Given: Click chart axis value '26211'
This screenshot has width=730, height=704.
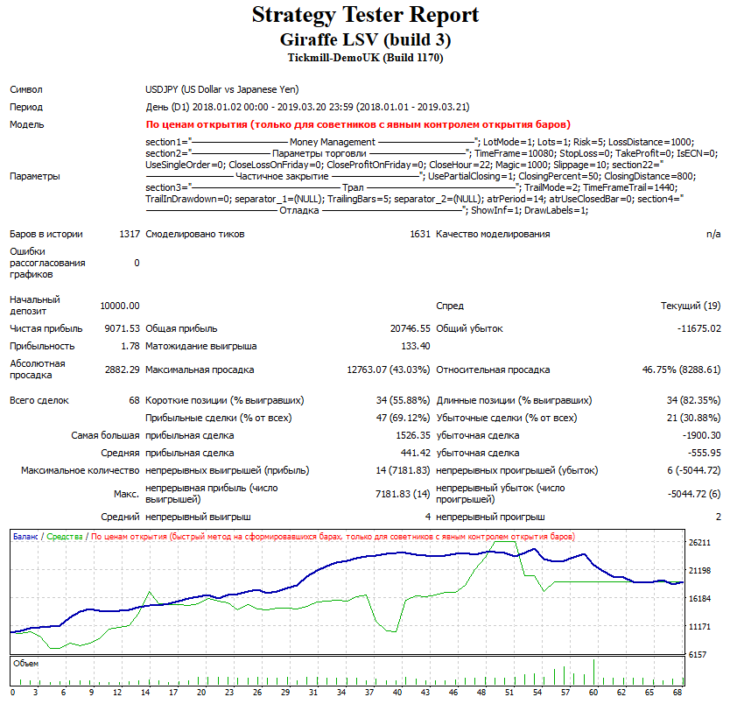Looking at the screenshot, I should [x=700, y=542].
